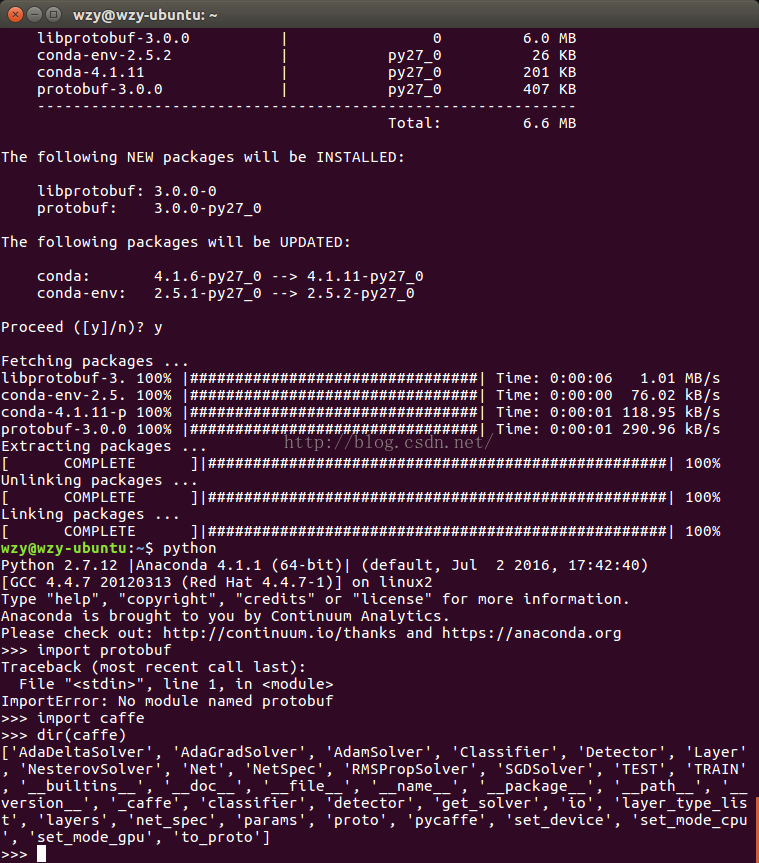Click 'set_mode_gpu' in the dir output
The width and height of the screenshot is (759, 863).
point(90,838)
